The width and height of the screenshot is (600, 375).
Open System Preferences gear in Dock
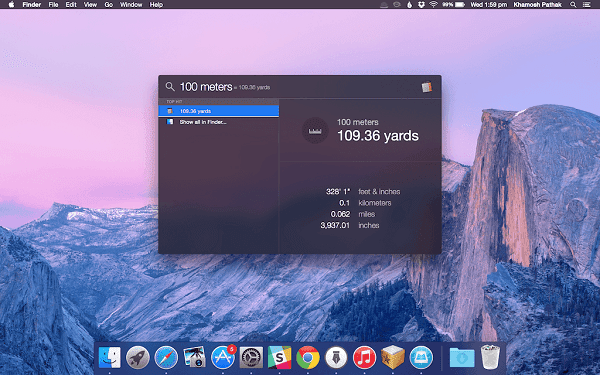coord(251,358)
